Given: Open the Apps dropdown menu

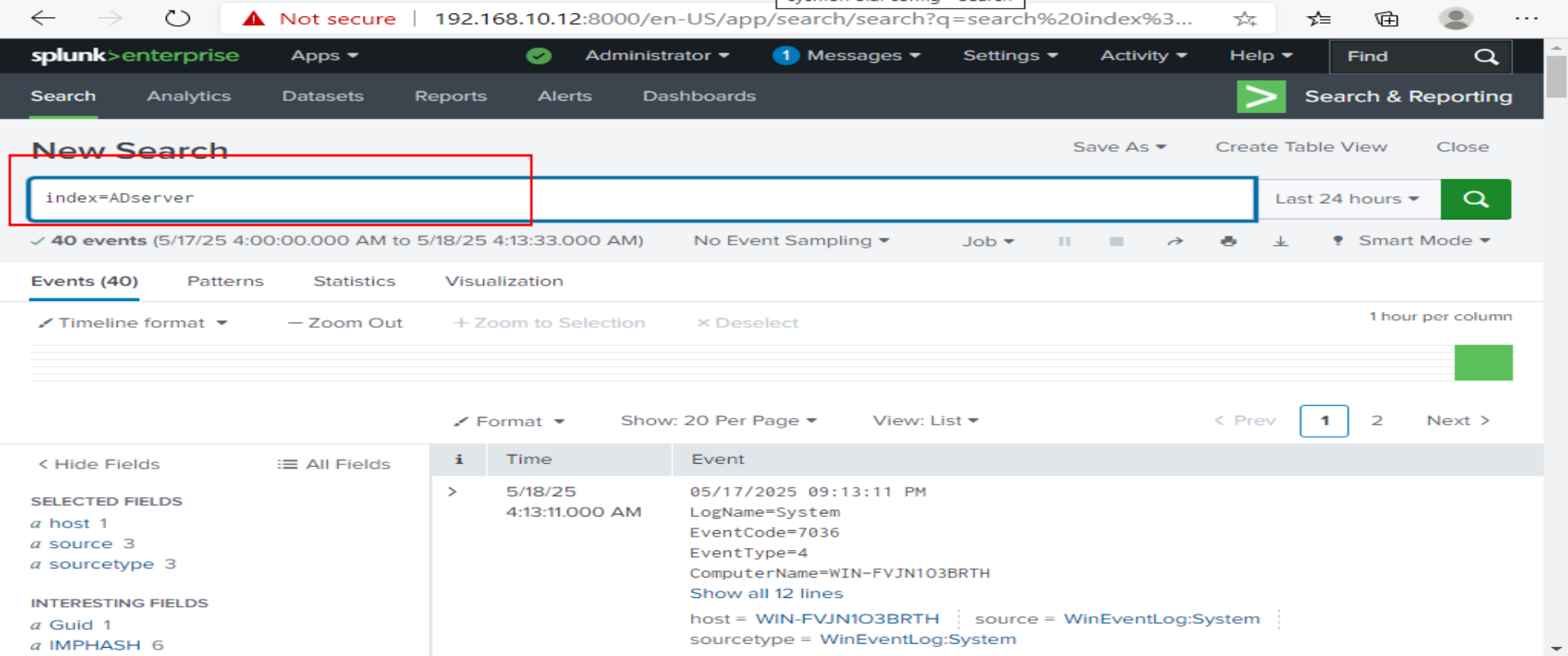Looking at the screenshot, I should click(325, 56).
